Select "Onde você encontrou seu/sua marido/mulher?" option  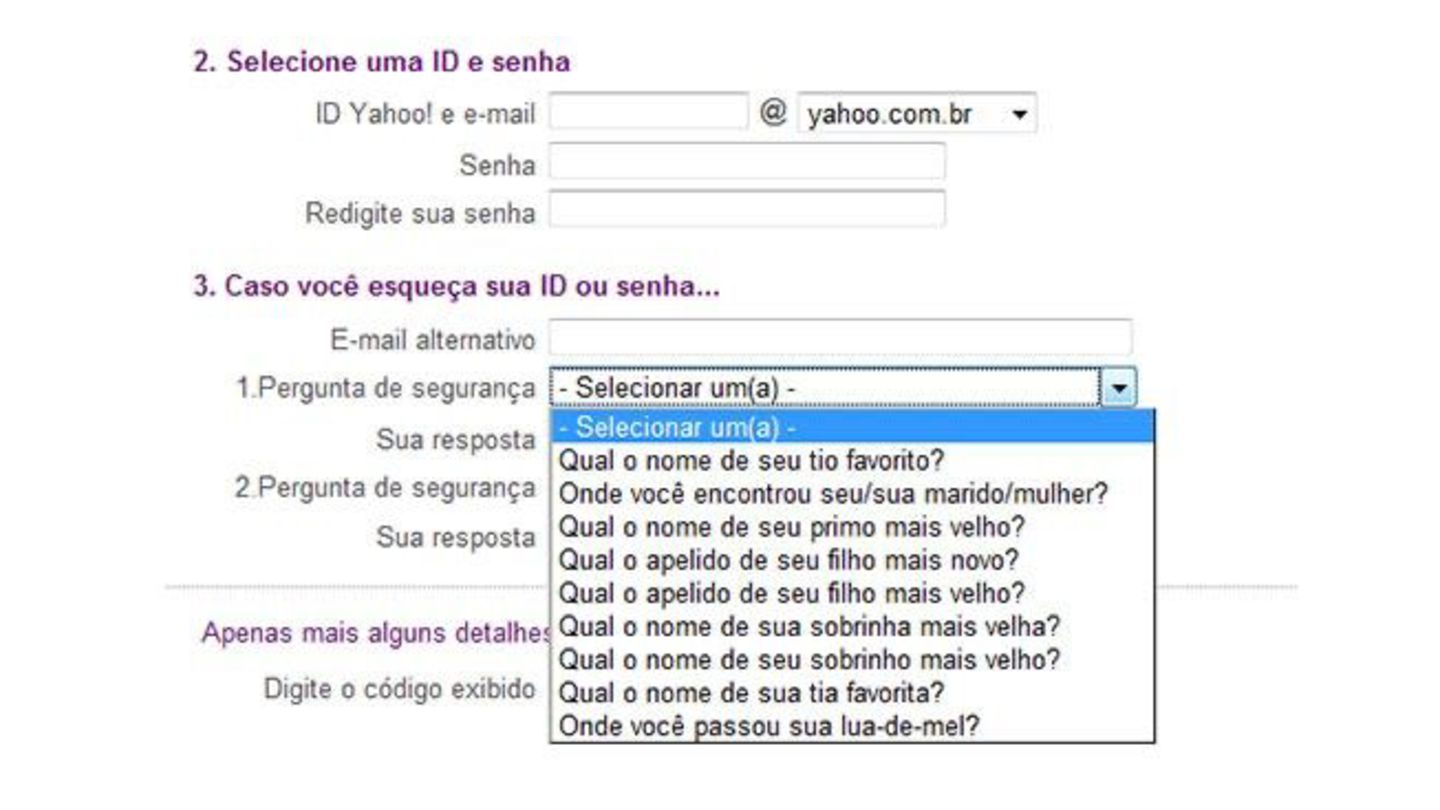(833, 493)
